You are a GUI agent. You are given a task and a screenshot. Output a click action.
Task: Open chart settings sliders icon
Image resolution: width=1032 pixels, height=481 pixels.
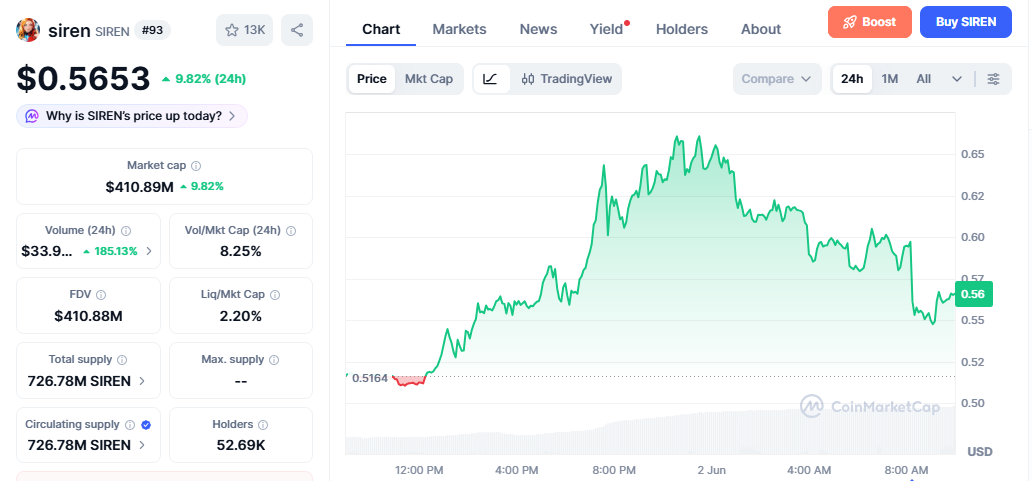click(994, 79)
